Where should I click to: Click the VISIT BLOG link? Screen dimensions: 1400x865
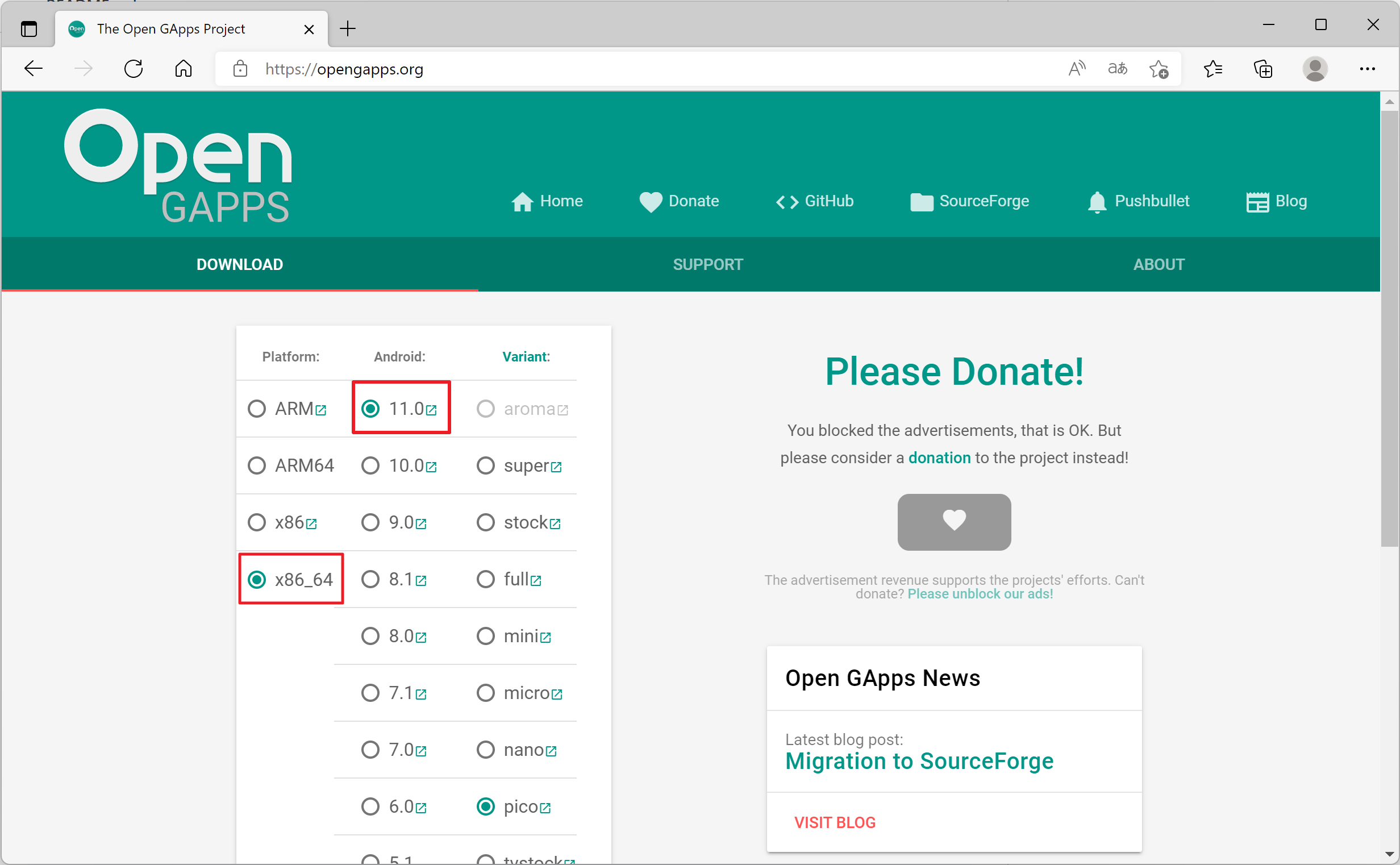pos(835,822)
